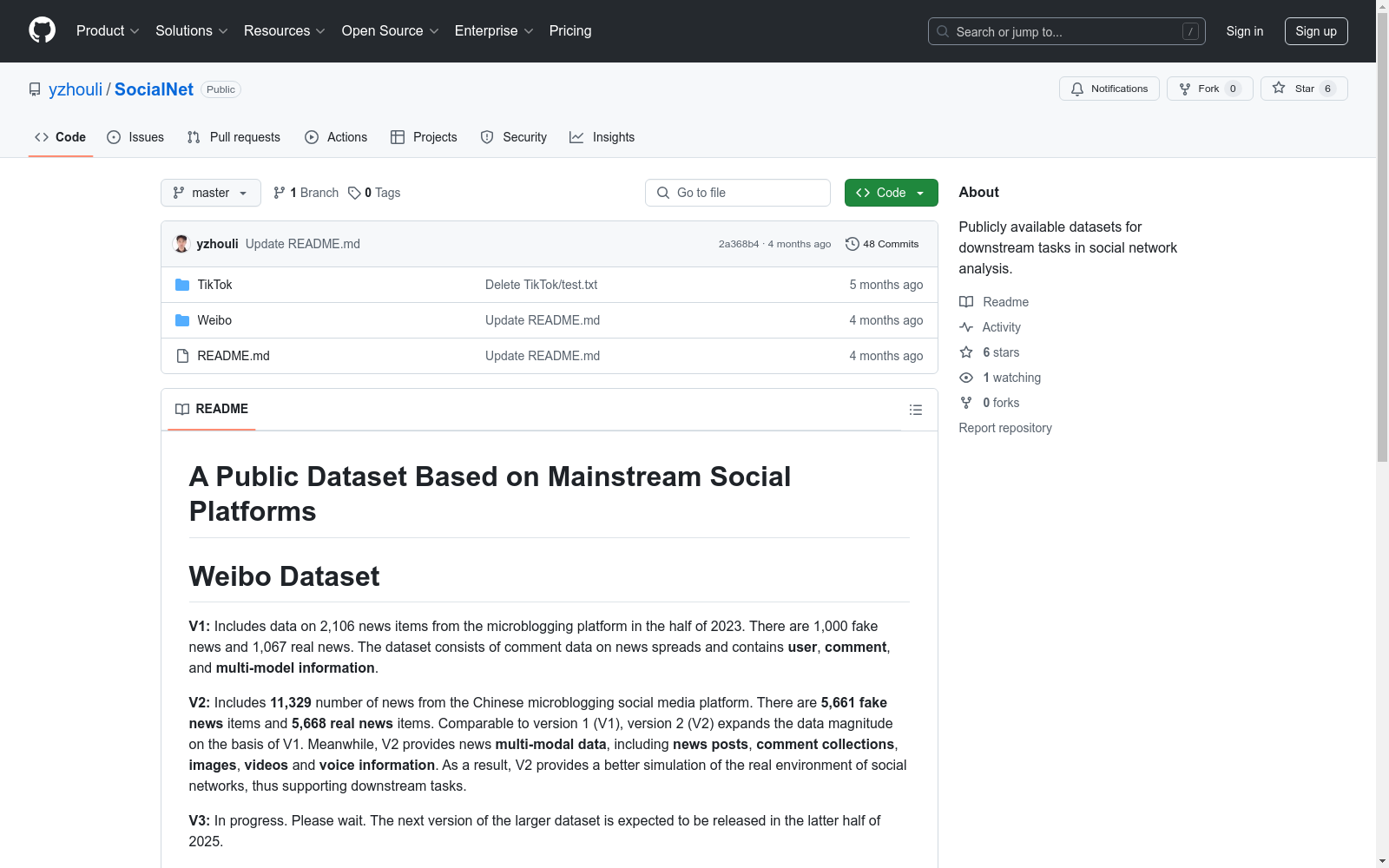Viewport: 1389px width, 868px height.
Task: Click the README book icon in tab
Action: pyautogui.click(x=182, y=409)
